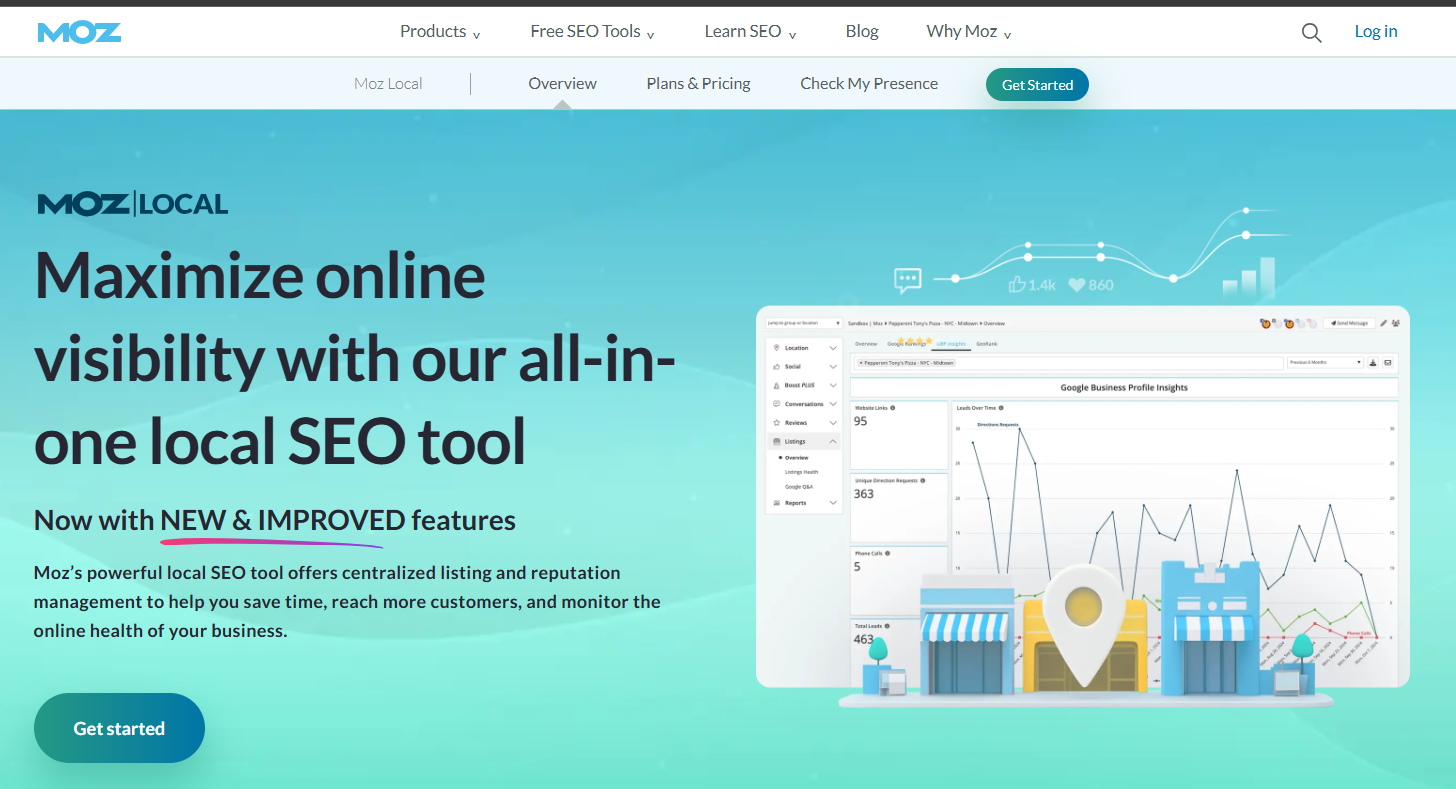Click info icon beside Phone Calls
This screenshot has height=789, width=1456.
coord(886,553)
